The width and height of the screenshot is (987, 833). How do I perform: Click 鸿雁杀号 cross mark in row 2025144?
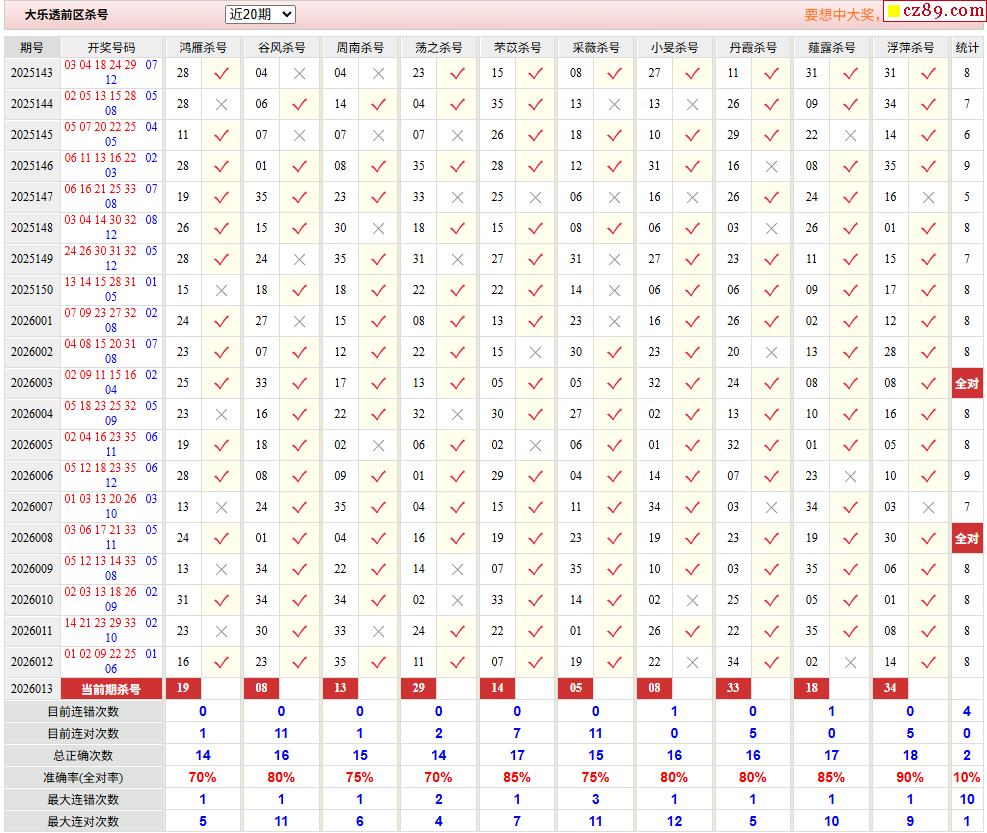(x=222, y=104)
